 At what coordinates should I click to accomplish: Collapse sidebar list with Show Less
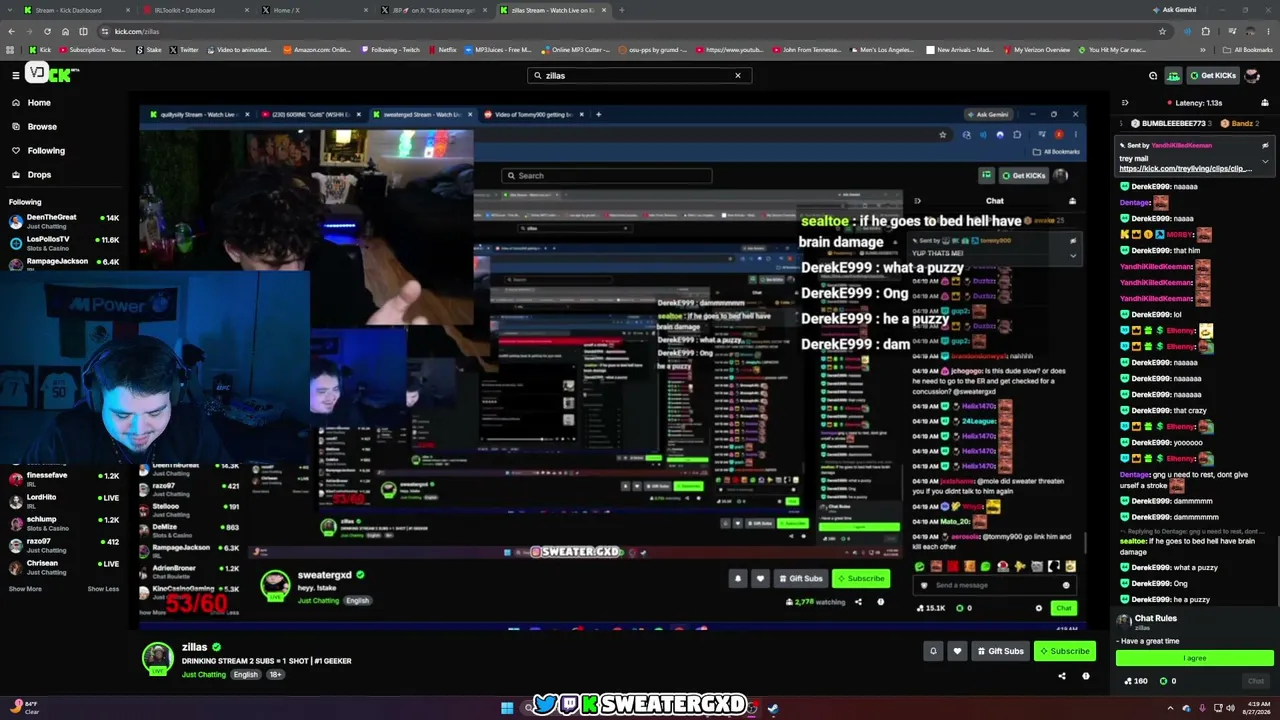click(103, 589)
